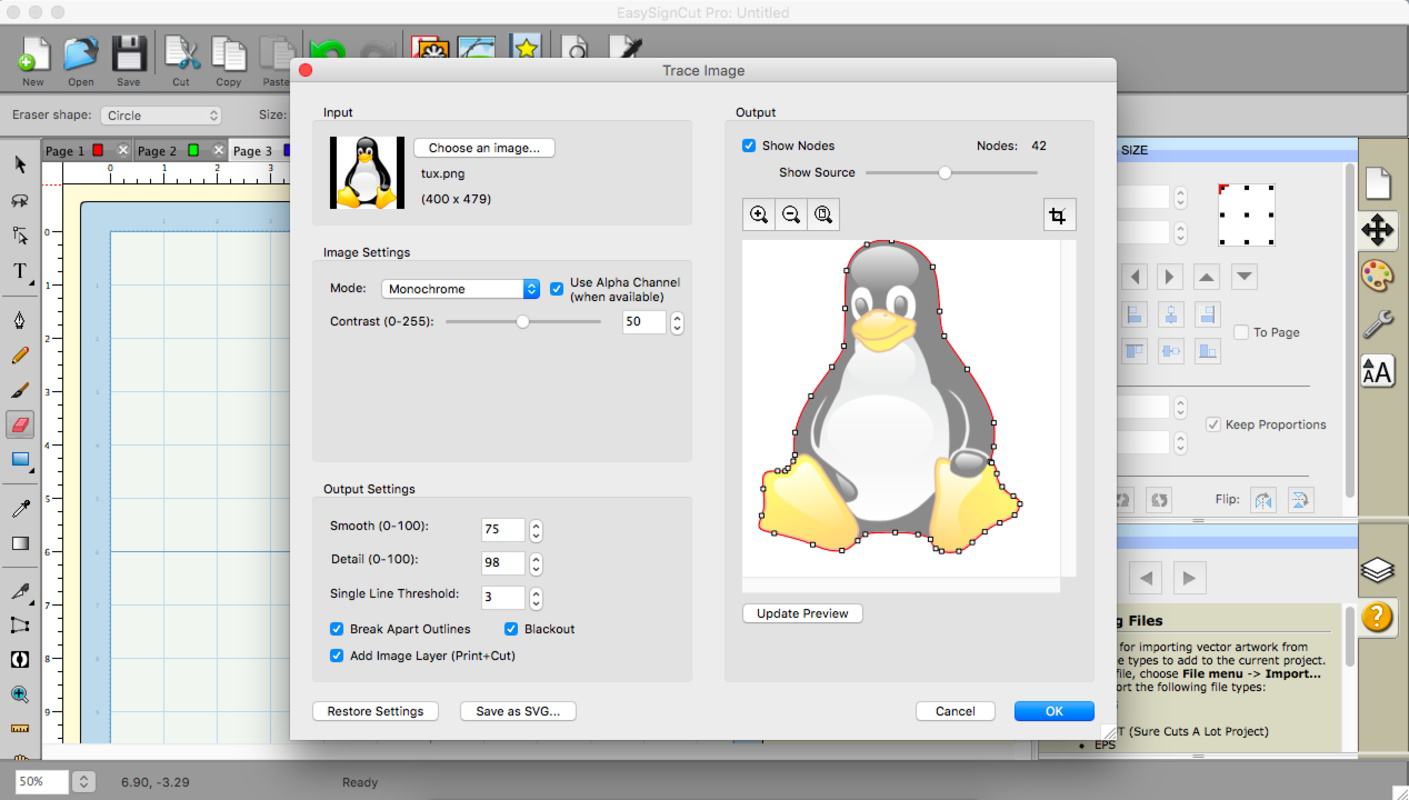Select the Pen nib drawing tool

[x=20, y=320]
